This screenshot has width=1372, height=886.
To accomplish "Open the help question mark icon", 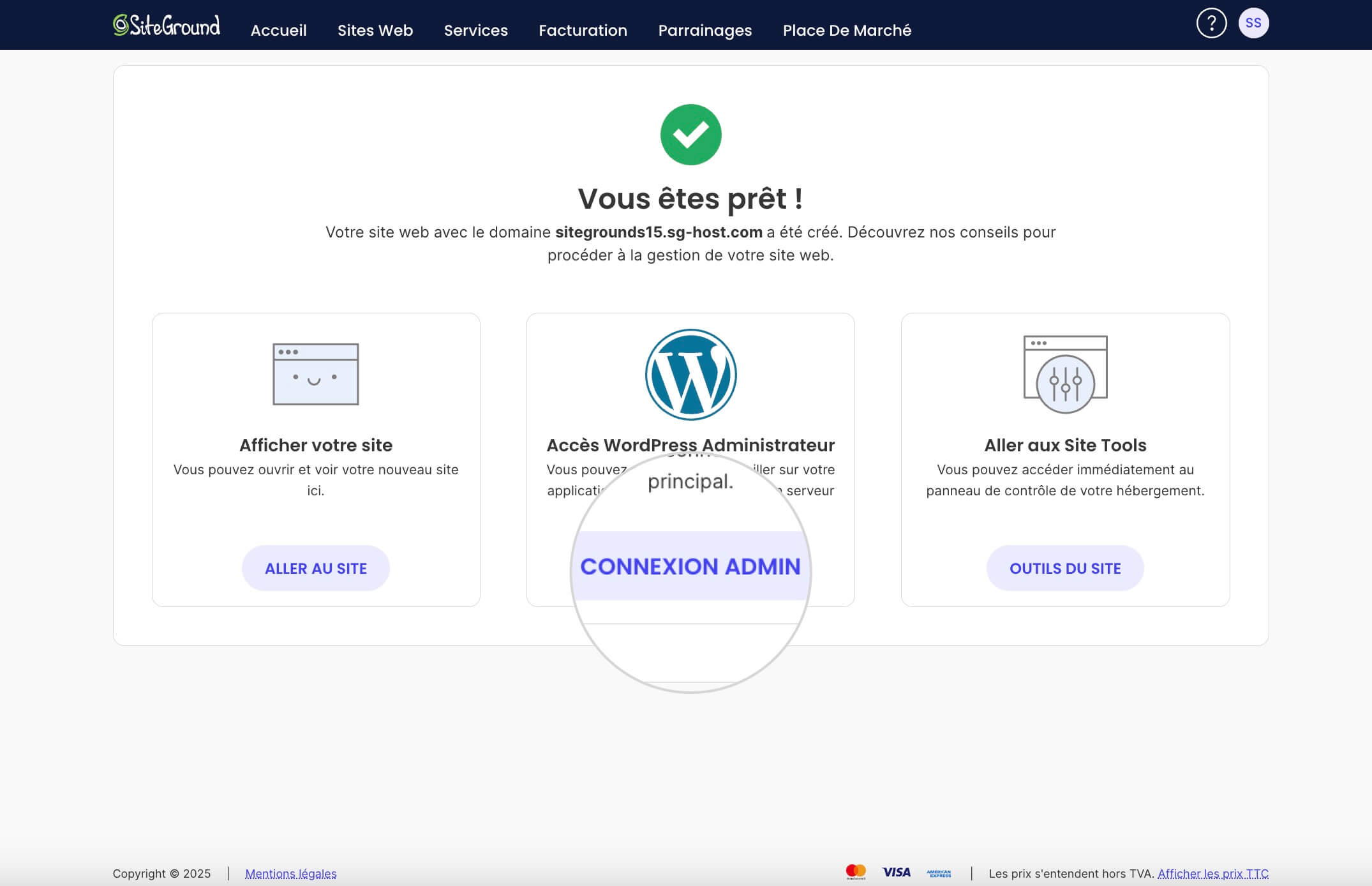I will [x=1211, y=24].
